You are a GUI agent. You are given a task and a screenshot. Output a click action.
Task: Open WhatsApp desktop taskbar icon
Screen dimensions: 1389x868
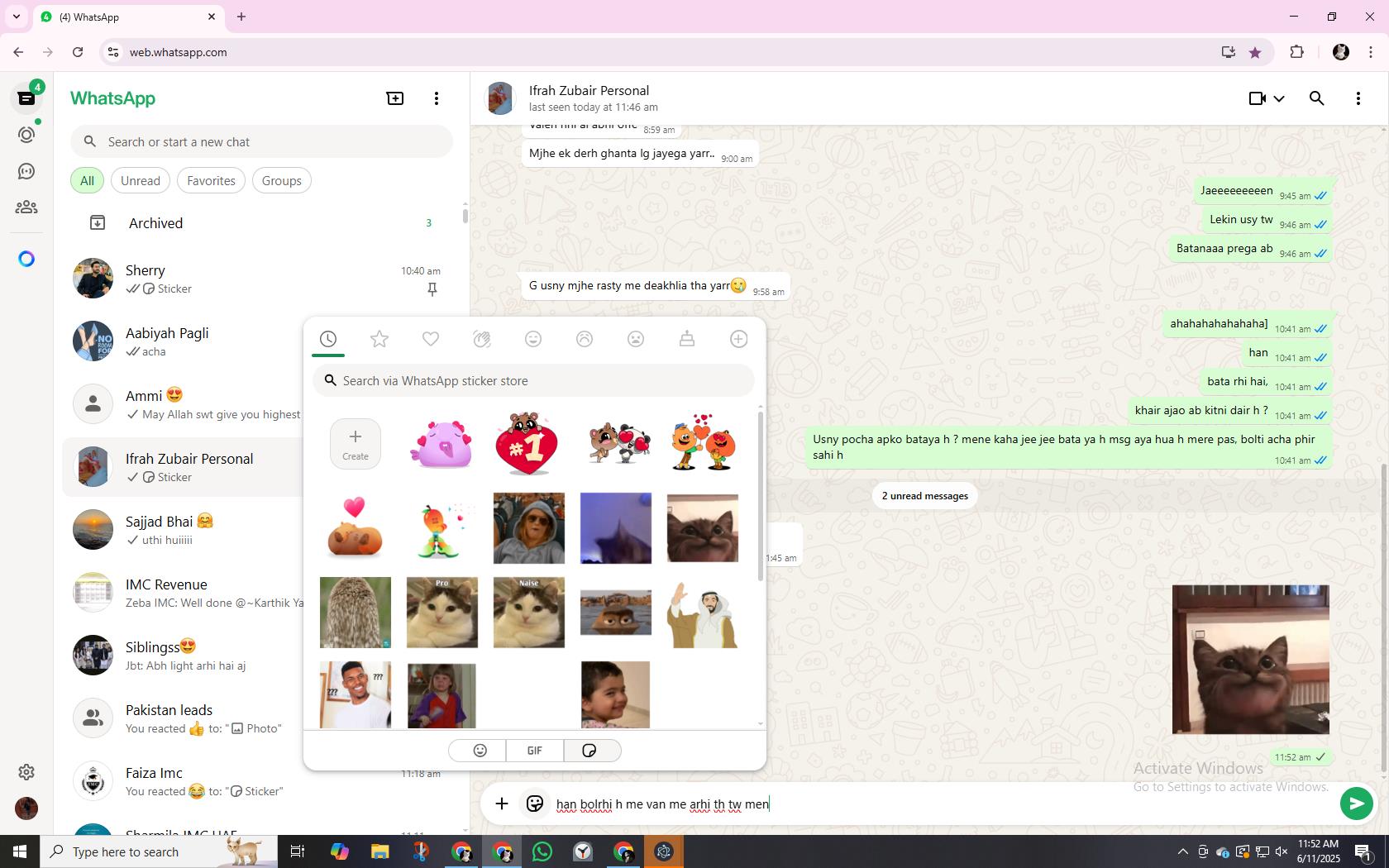pos(542,851)
